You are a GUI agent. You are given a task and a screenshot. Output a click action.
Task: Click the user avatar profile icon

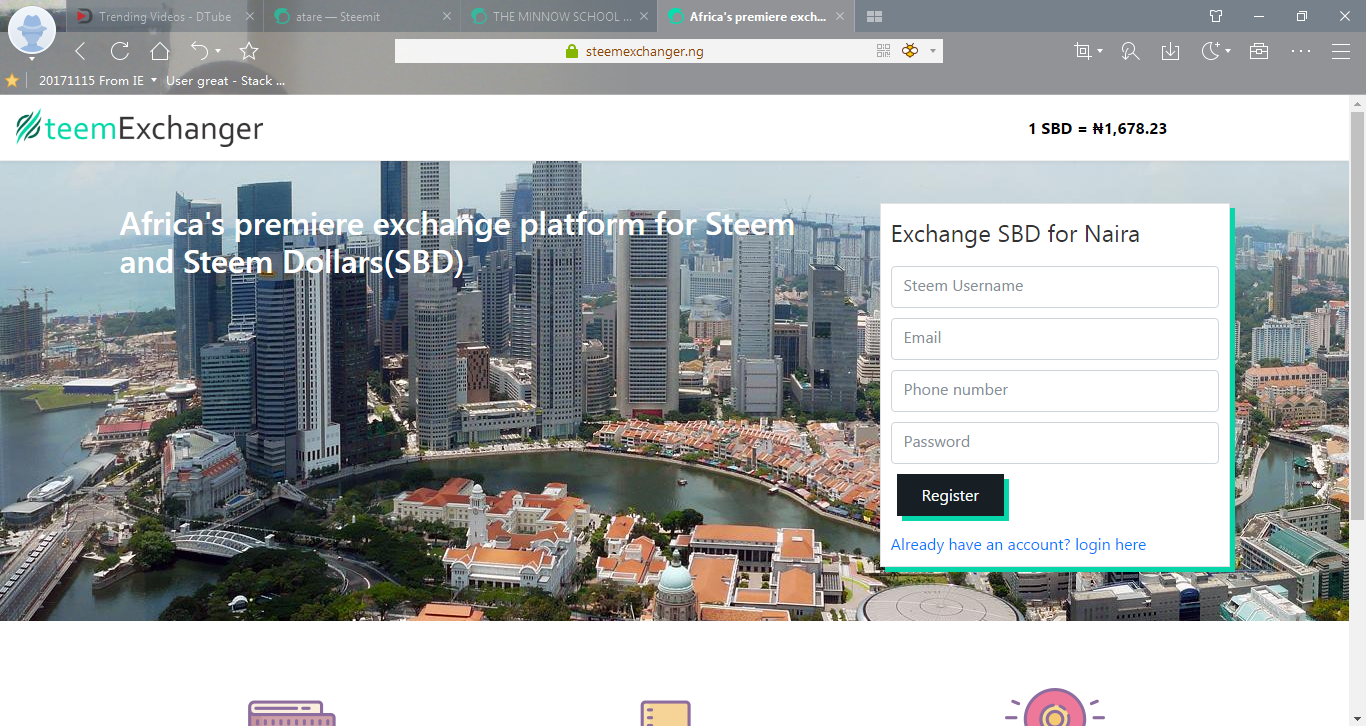point(32,31)
